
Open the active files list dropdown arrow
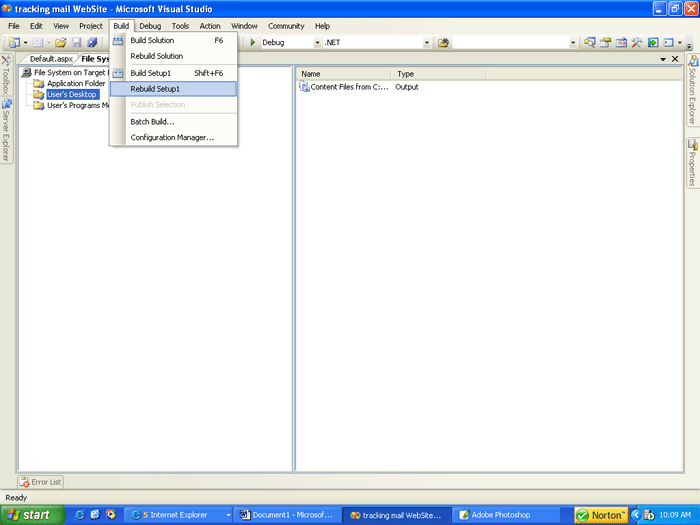(x=663, y=59)
